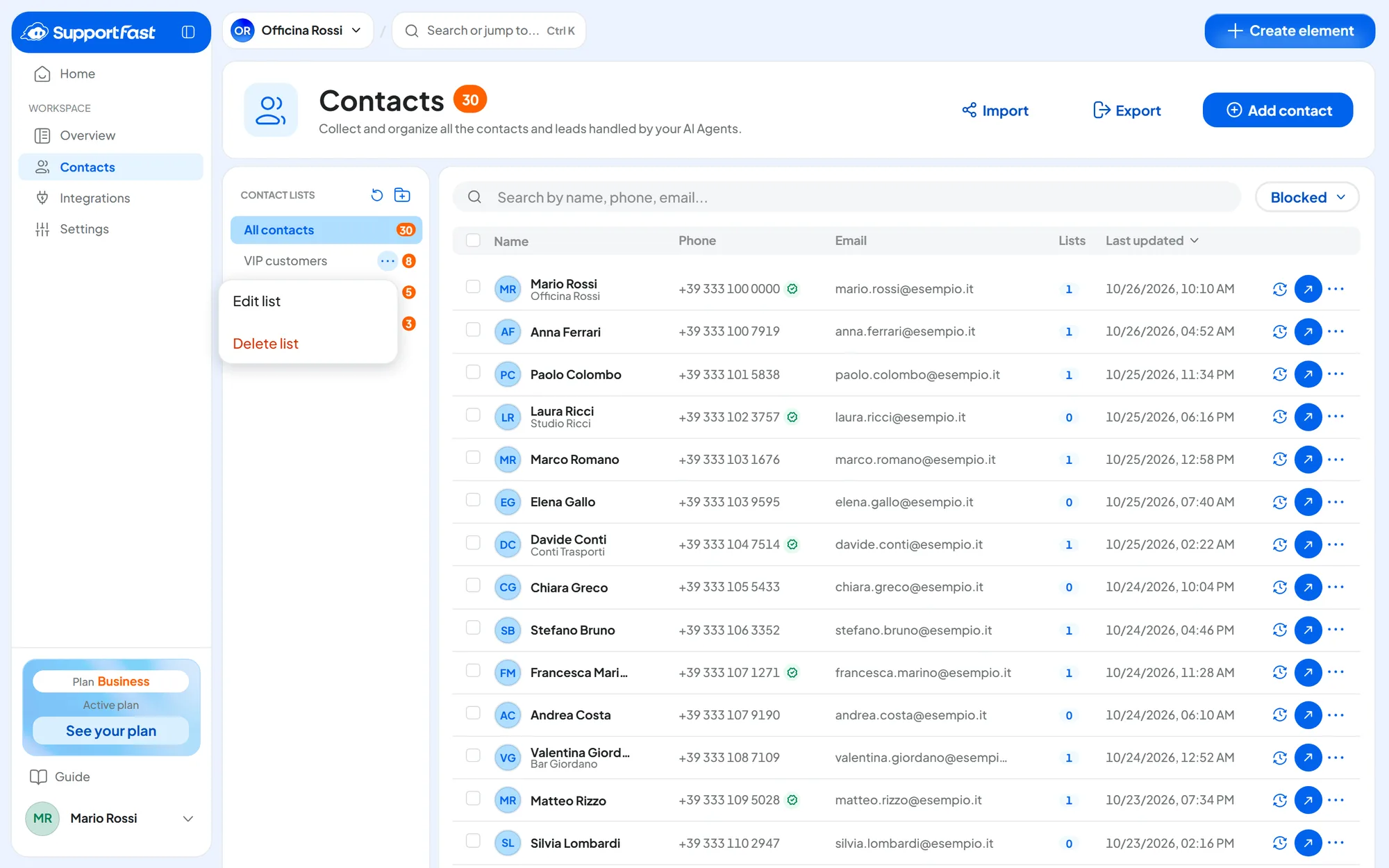The height and width of the screenshot is (868, 1389).
Task: Open Settings in the sidebar
Action: [111, 229]
